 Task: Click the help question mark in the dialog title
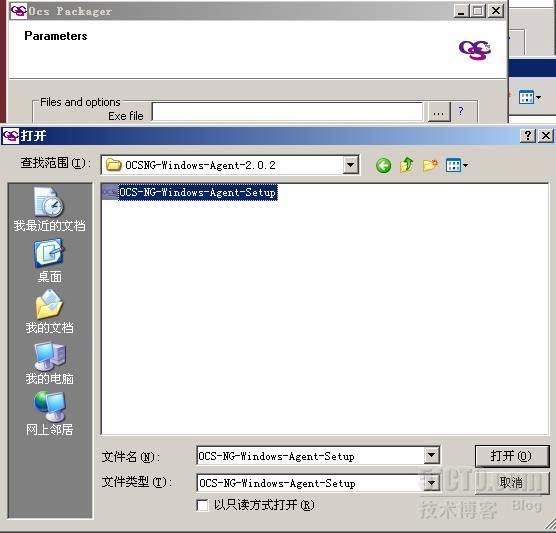click(528, 135)
